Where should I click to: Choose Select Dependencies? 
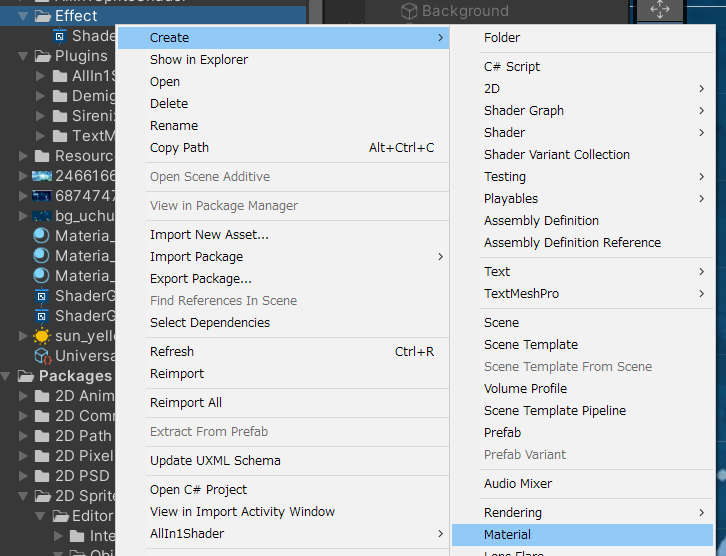point(283,323)
